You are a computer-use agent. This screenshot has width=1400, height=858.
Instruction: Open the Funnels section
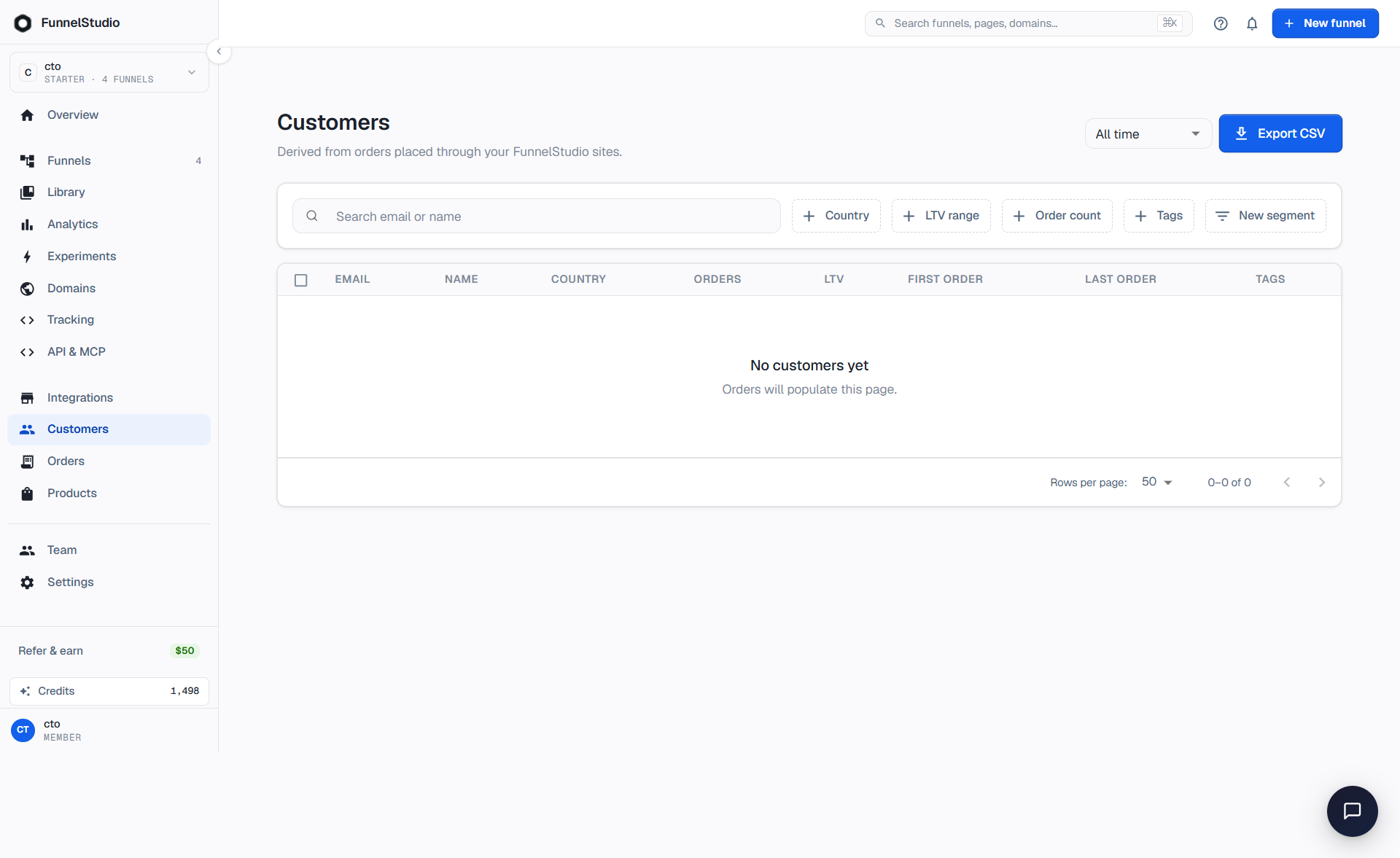coord(109,161)
